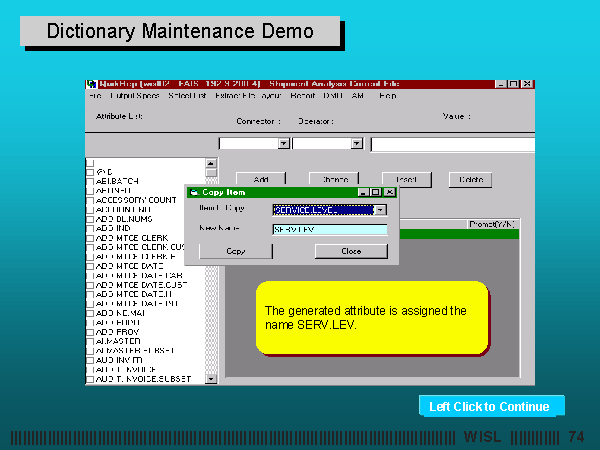Click the attribute list scroll down arrow
This screenshot has width=600, height=450.
pyautogui.click(x=211, y=378)
